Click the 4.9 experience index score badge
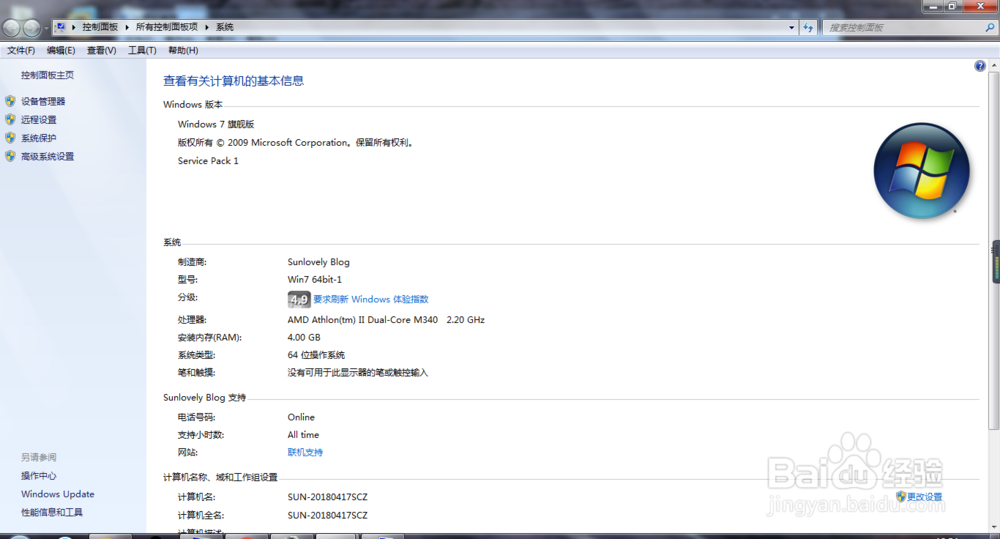Image resolution: width=1000 pixels, height=539 pixels. (x=299, y=299)
